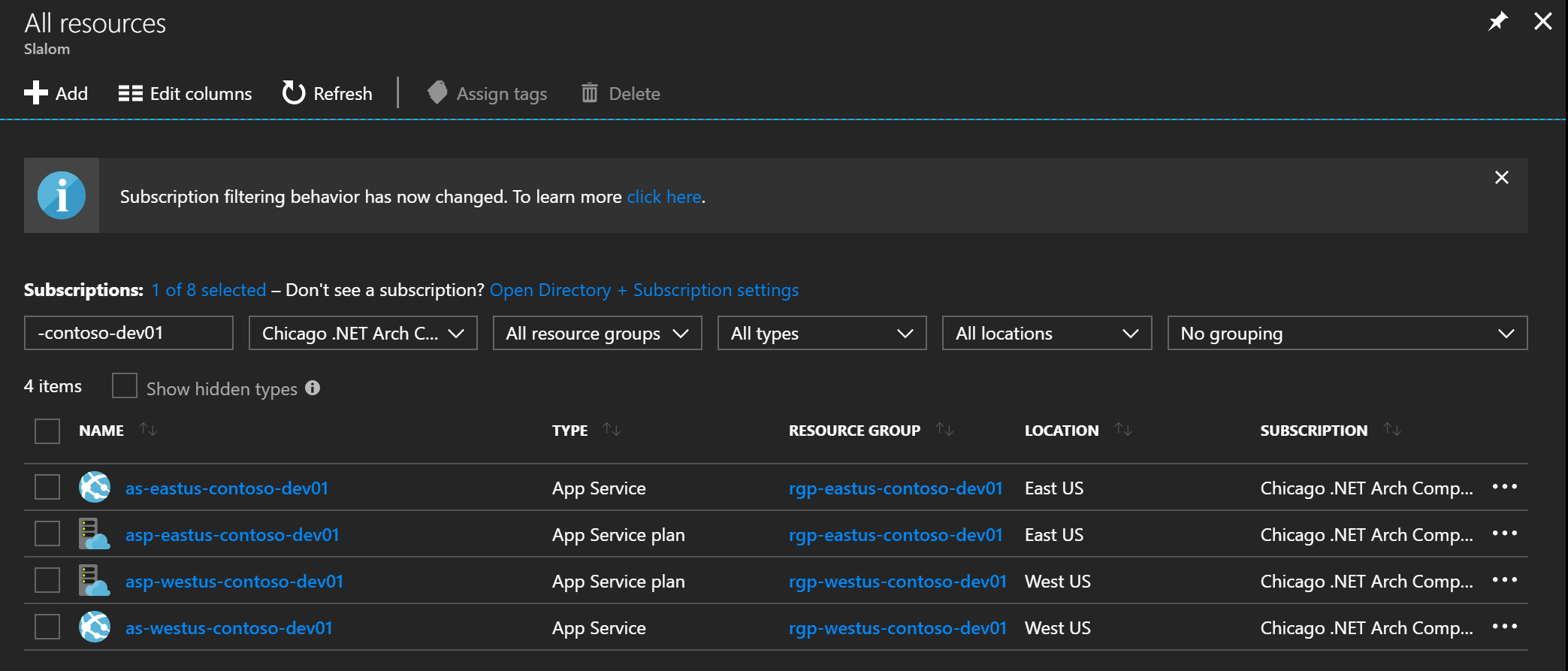Click 'App Service plan' type in asp-eastus row
This screenshot has width=1568, height=671.
pyautogui.click(x=618, y=535)
